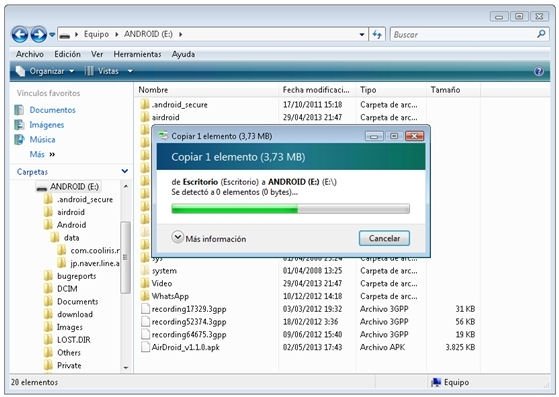Select data folder in the tree

[71, 238]
